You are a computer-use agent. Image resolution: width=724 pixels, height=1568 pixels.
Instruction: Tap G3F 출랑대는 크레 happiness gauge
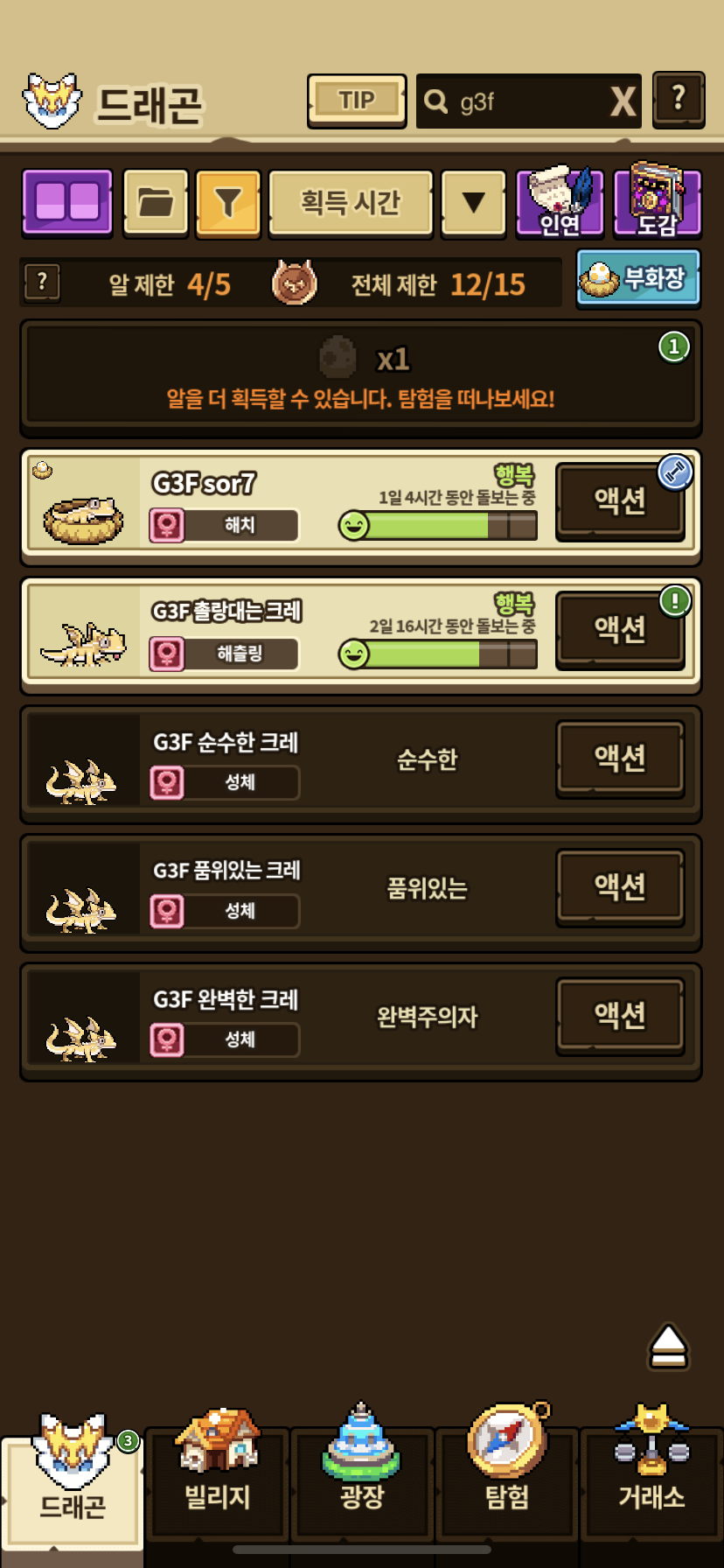coord(438,654)
